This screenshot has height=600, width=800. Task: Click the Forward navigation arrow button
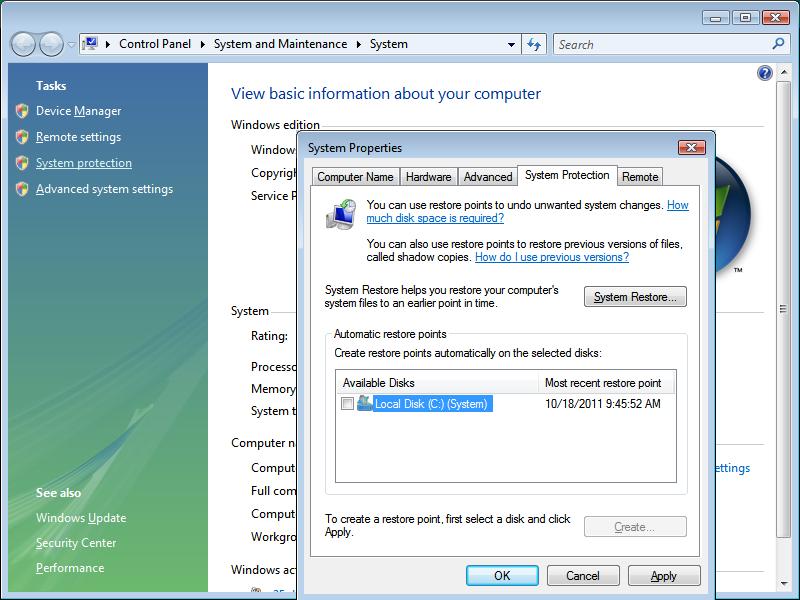coord(50,44)
